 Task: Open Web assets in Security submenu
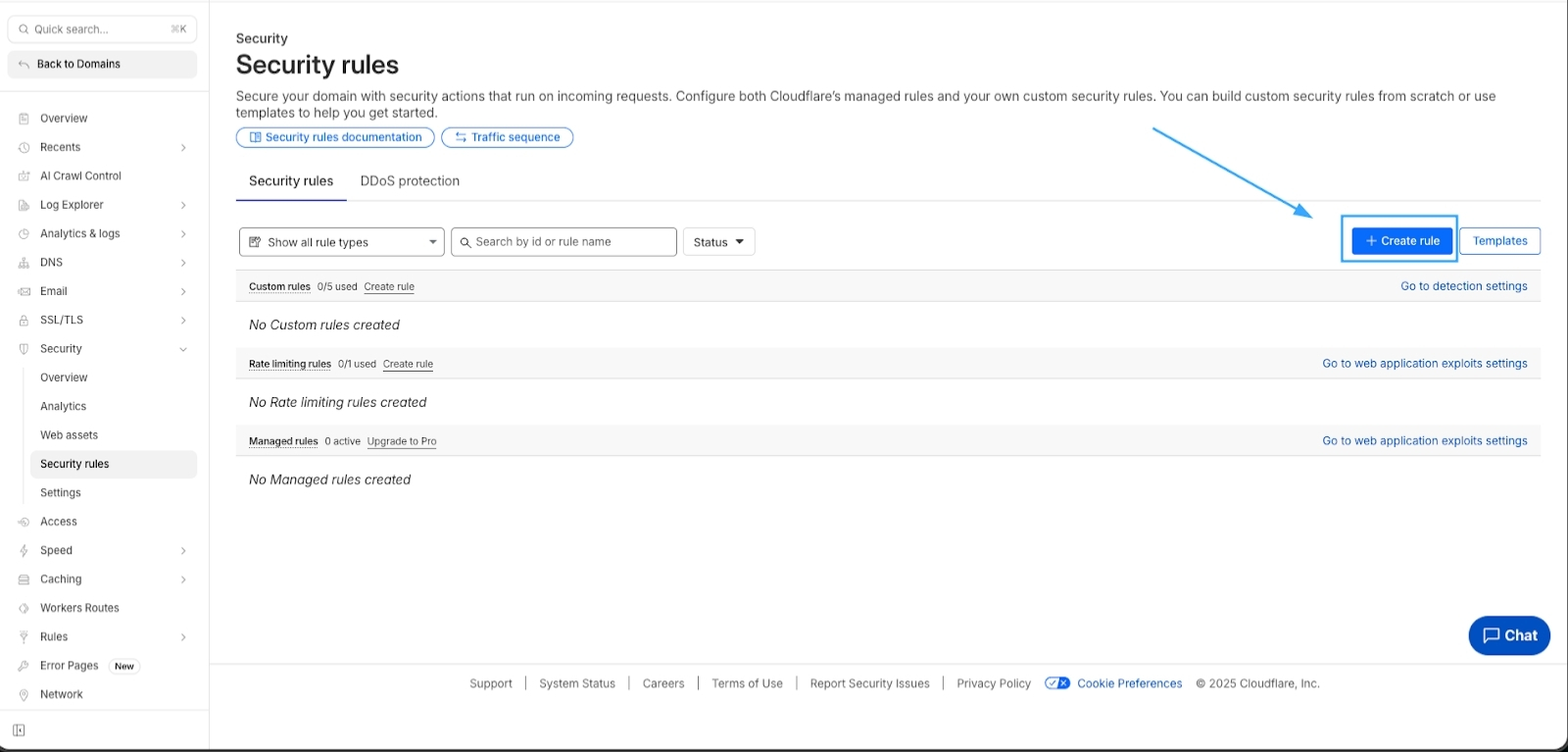[69, 435]
